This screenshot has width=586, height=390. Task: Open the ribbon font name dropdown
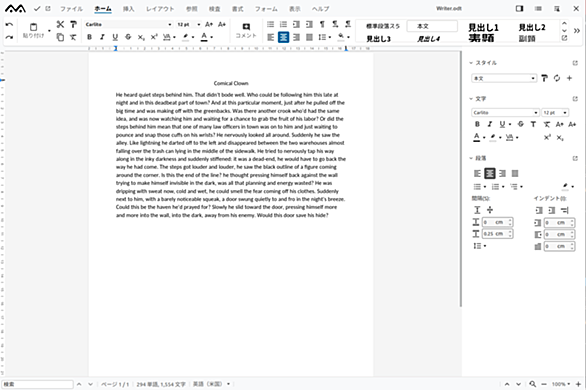170,25
